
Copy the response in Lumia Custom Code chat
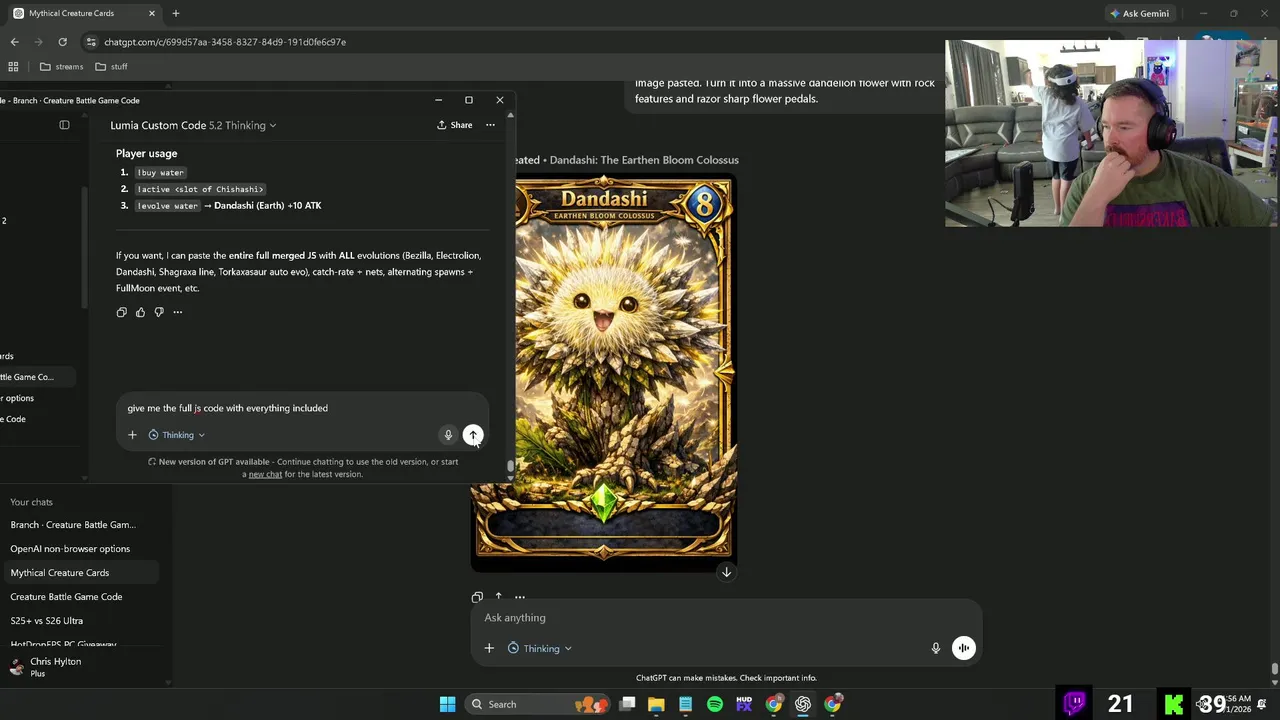tap(122, 312)
